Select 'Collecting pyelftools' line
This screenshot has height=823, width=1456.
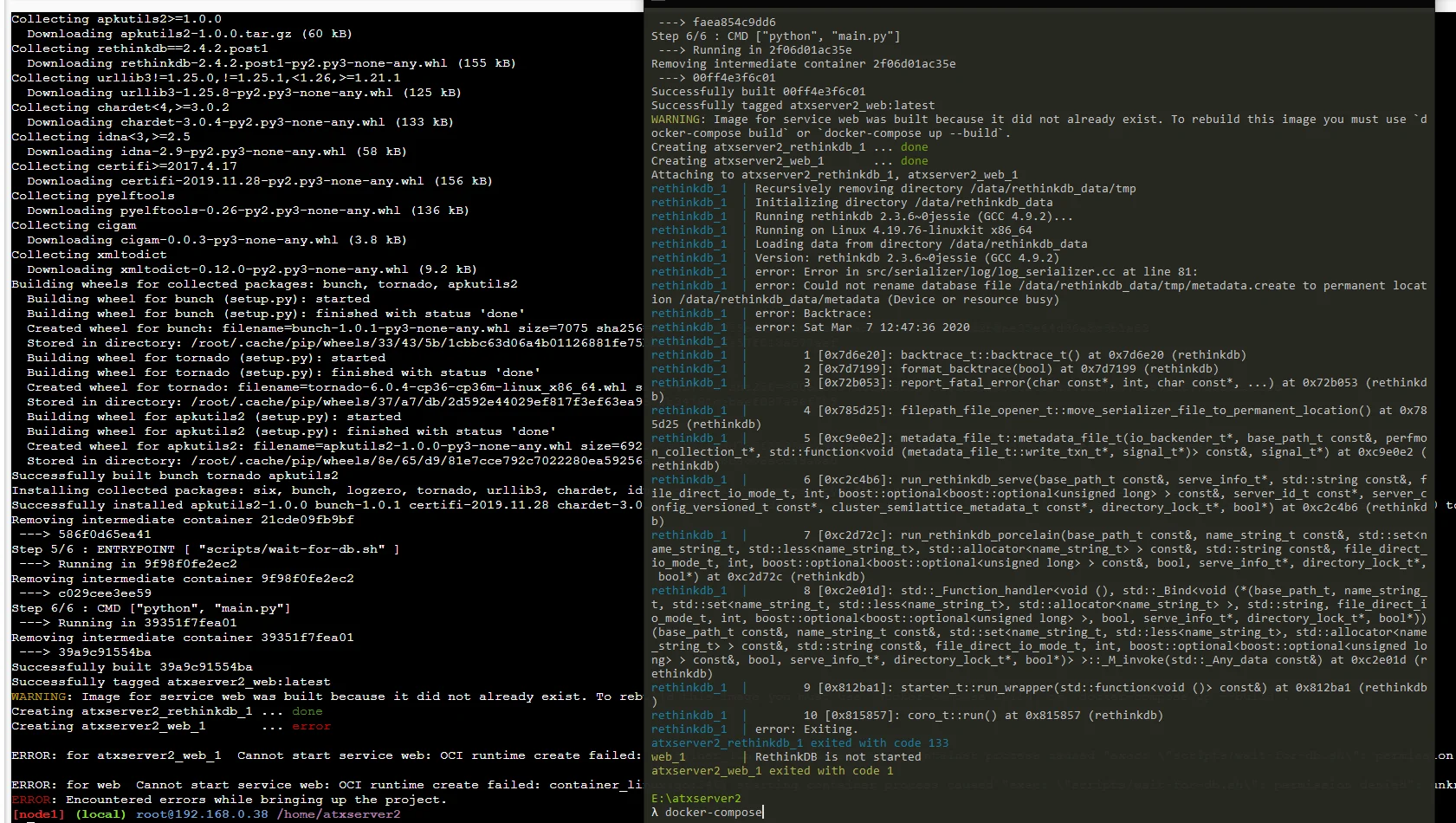(x=93, y=196)
